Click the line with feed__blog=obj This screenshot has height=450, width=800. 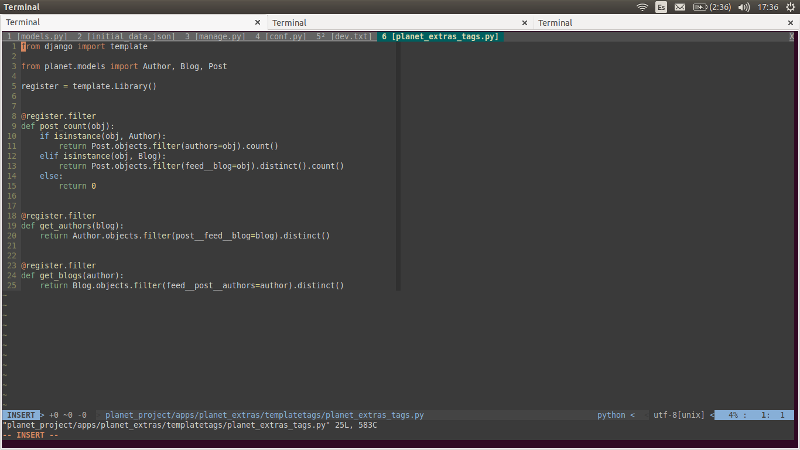pos(202,166)
